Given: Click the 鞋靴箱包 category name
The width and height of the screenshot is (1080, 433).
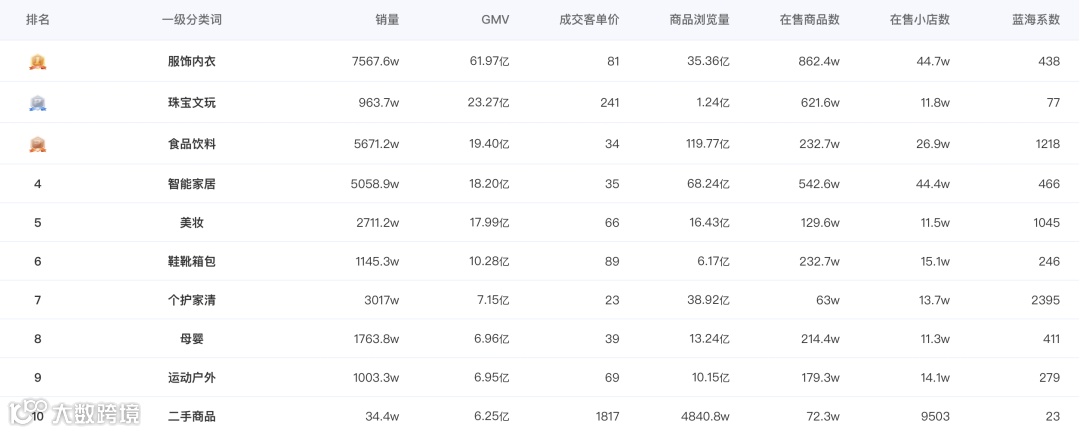Looking at the screenshot, I should 192,262.
